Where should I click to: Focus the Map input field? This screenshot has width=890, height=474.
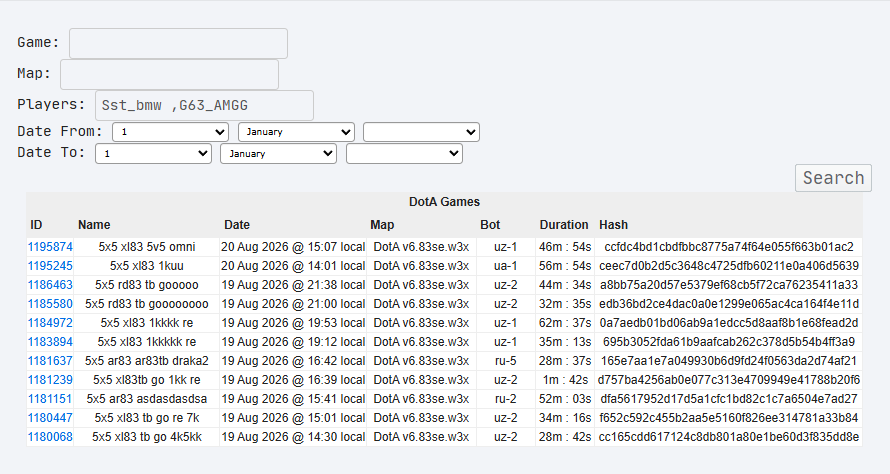click(x=169, y=74)
